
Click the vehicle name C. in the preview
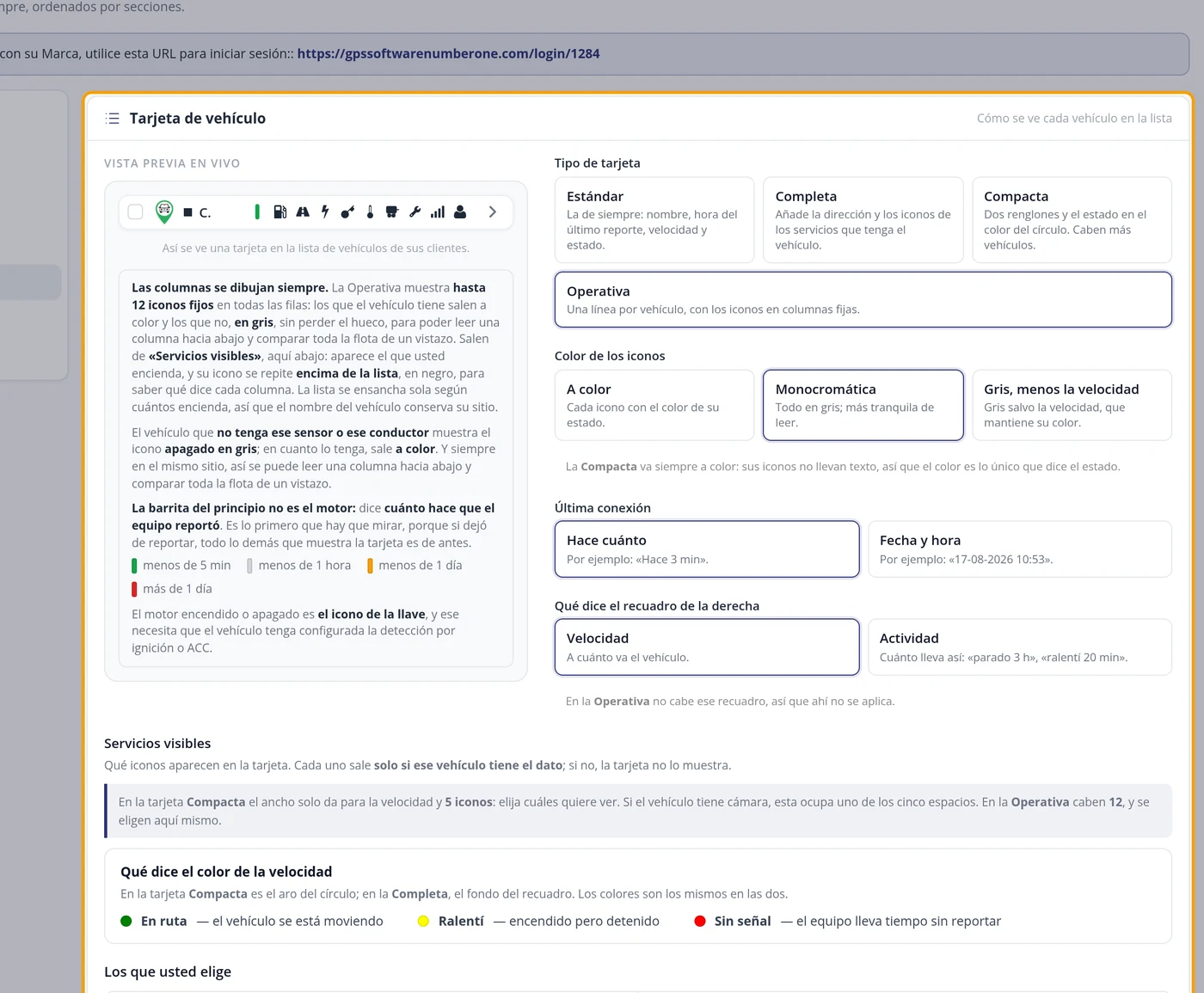coord(205,212)
